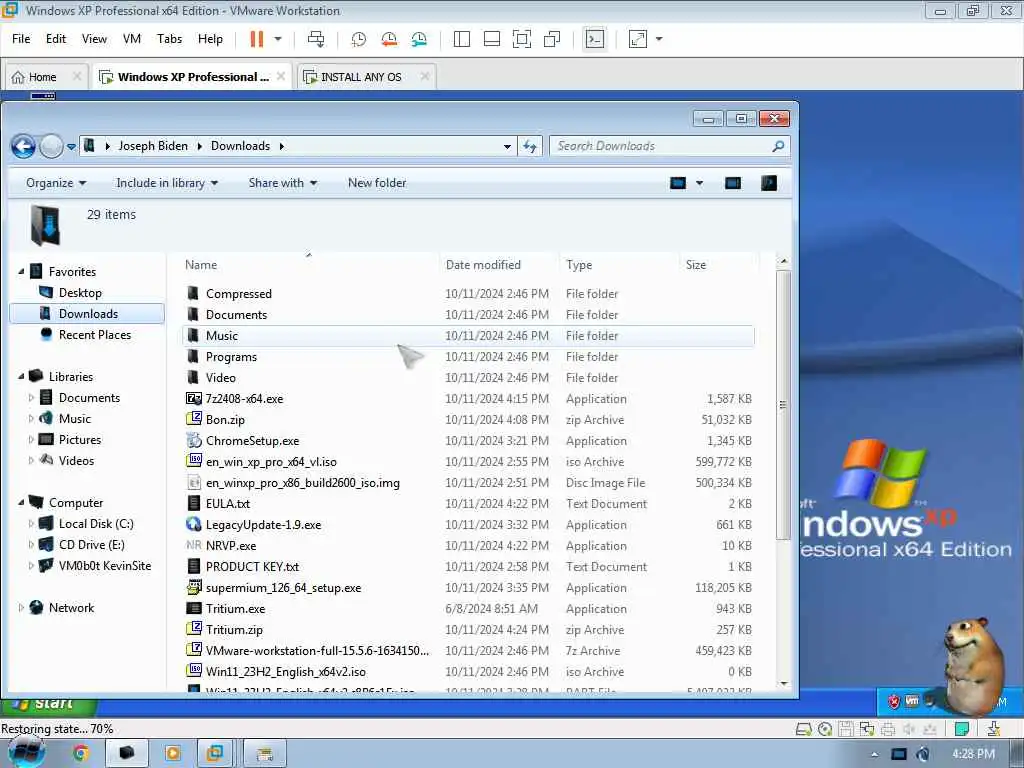Take a snapshot of the VM
The width and height of the screenshot is (1024, 768).
[359, 39]
